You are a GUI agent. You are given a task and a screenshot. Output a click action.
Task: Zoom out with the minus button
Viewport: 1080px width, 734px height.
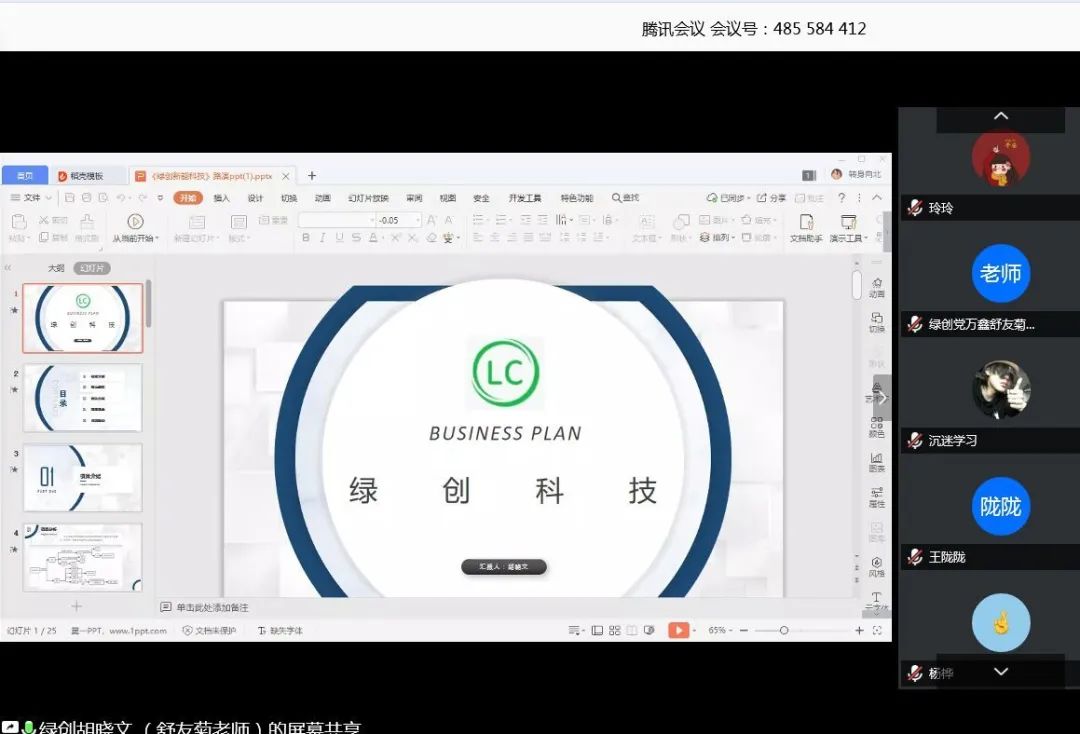[744, 630]
